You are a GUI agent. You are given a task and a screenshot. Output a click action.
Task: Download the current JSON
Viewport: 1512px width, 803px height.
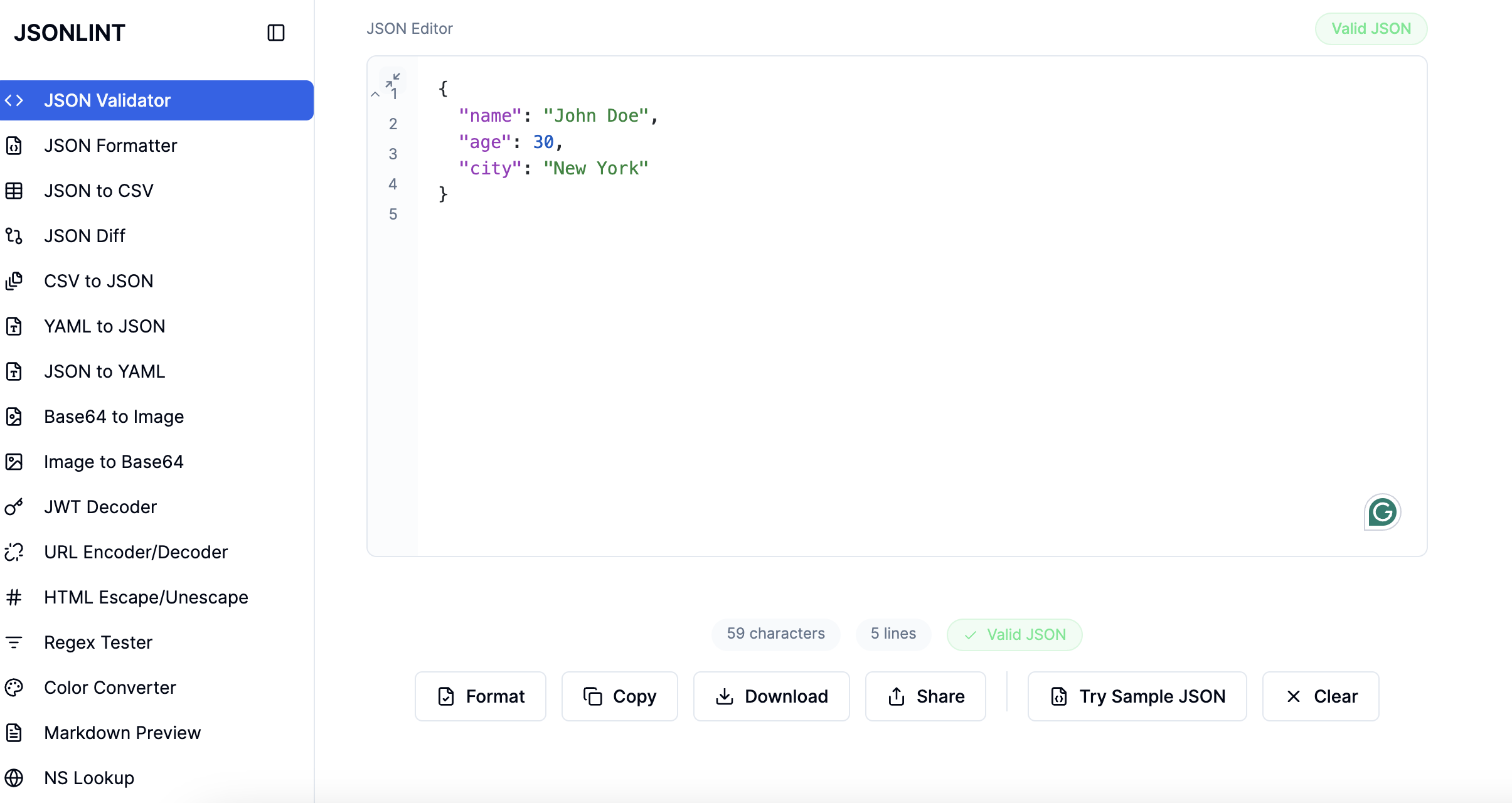771,696
